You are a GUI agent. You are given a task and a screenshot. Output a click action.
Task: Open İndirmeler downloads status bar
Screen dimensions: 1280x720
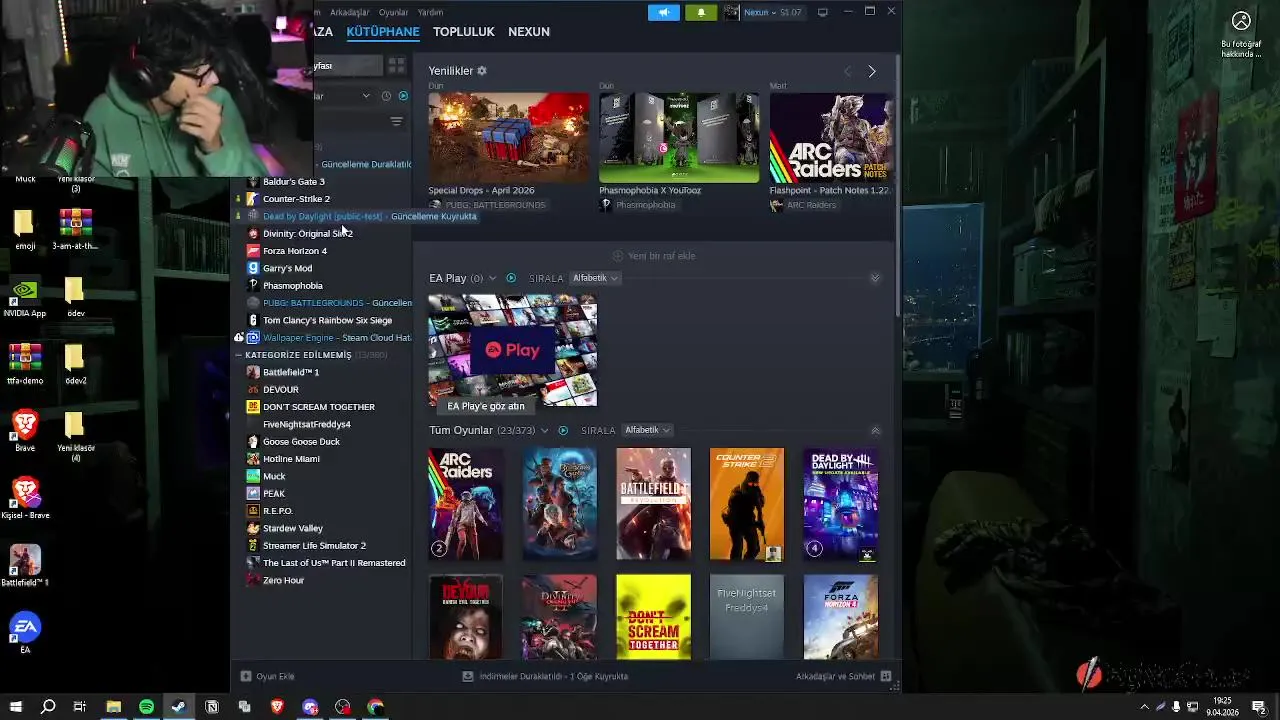[x=545, y=676]
